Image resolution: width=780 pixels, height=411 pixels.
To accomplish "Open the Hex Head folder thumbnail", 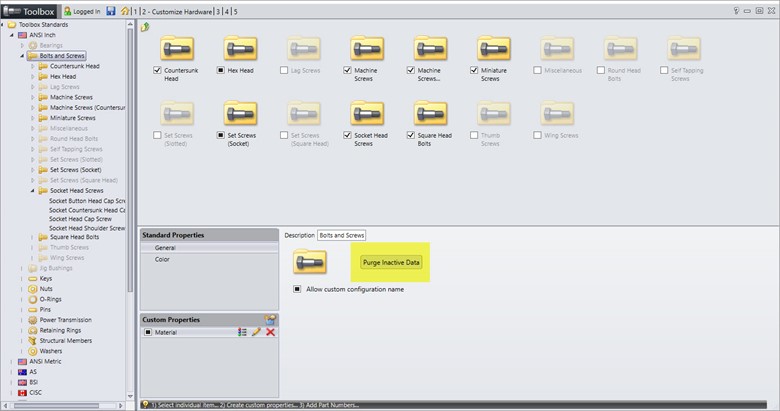I will (x=241, y=51).
